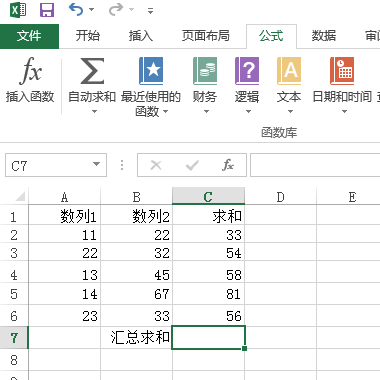Click the formula bar fx icon
The height and width of the screenshot is (380, 380).
click(228, 165)
